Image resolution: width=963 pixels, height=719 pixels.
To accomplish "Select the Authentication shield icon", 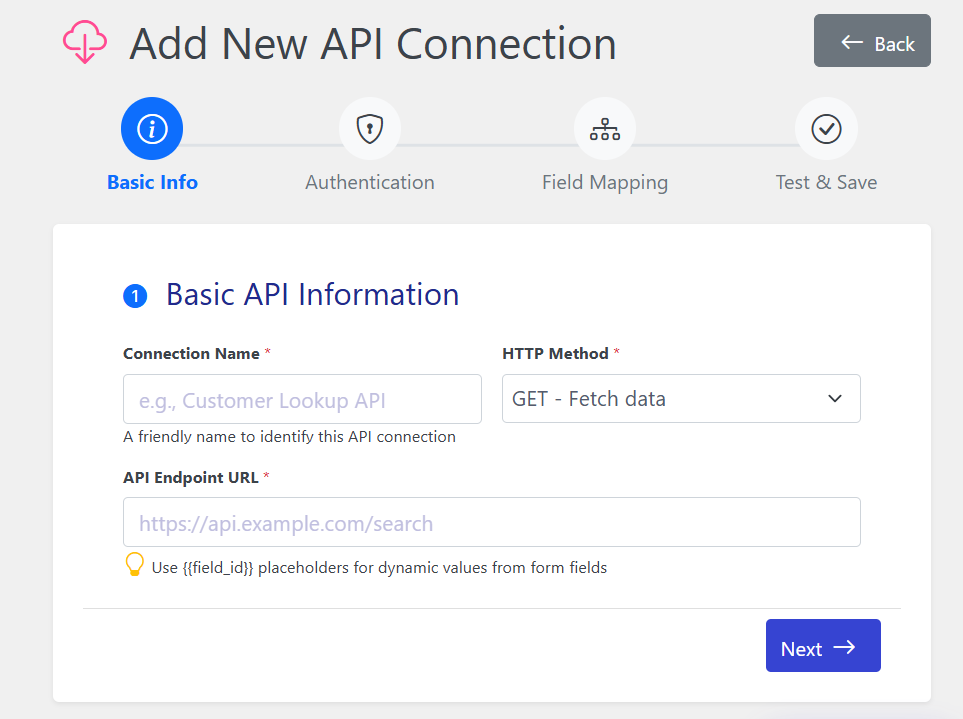I will pos(370,128).
